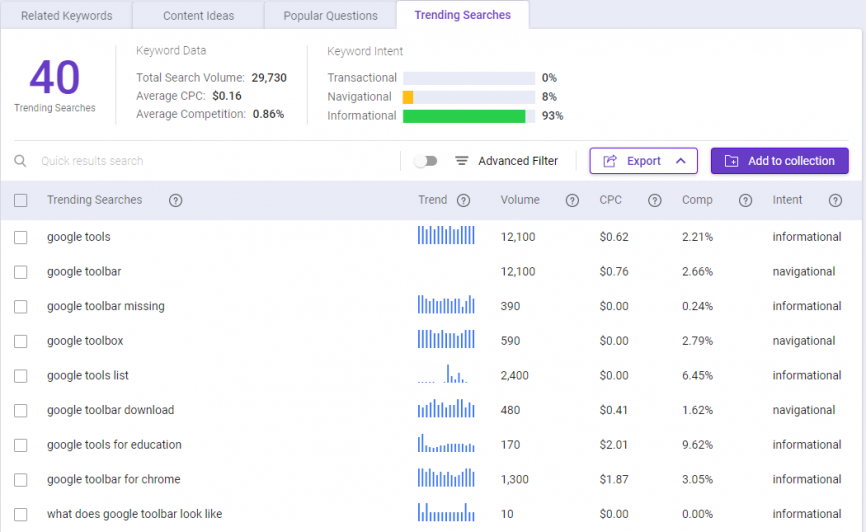This screenshot has height=532, width=866.
Task: Open trend chart for google toolbar for chrome
Action: pyautogui.click(x=446, y=478)
